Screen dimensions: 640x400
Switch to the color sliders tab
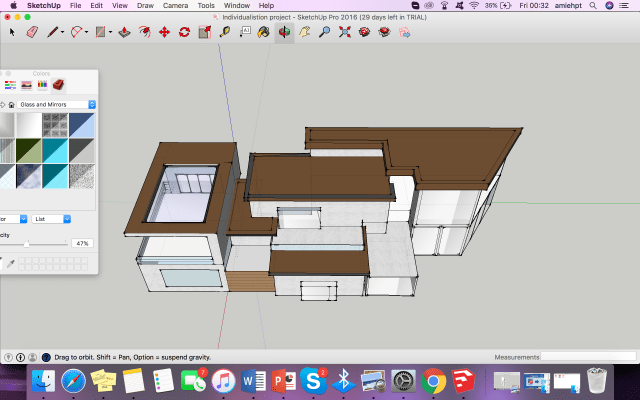pos(10,84)
